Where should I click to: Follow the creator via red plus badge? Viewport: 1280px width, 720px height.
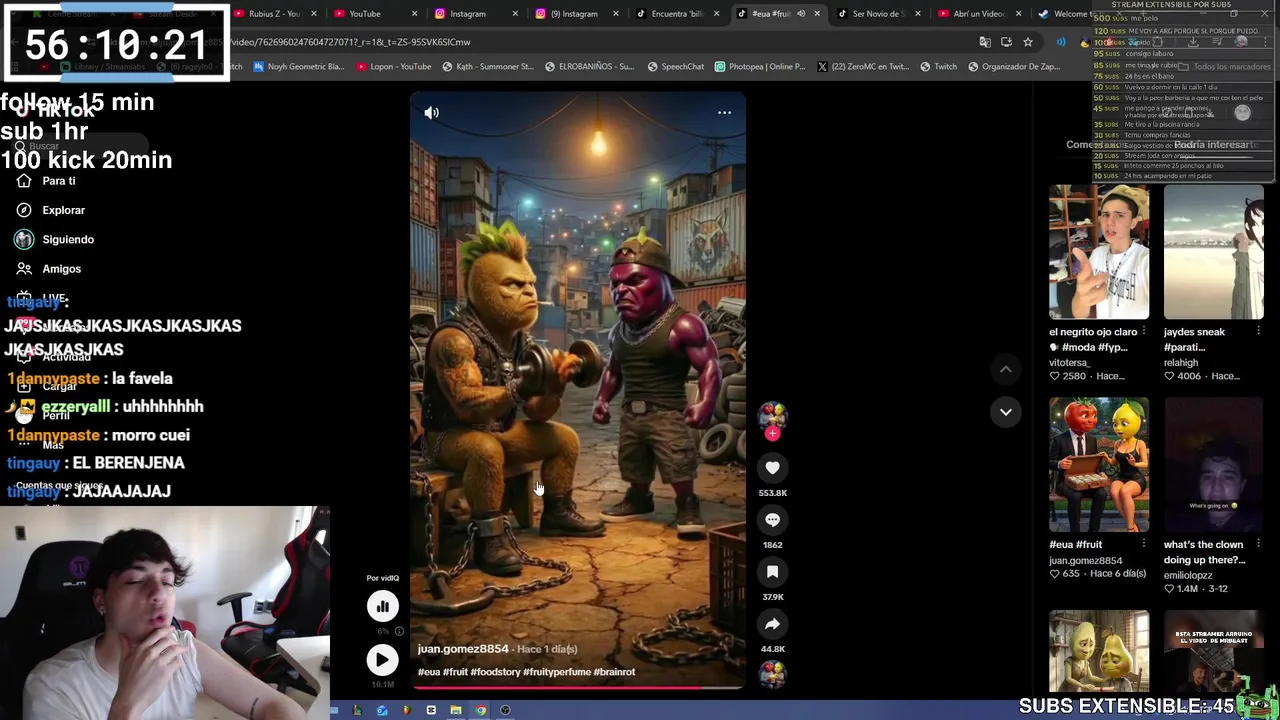click(x=772, y=434)
